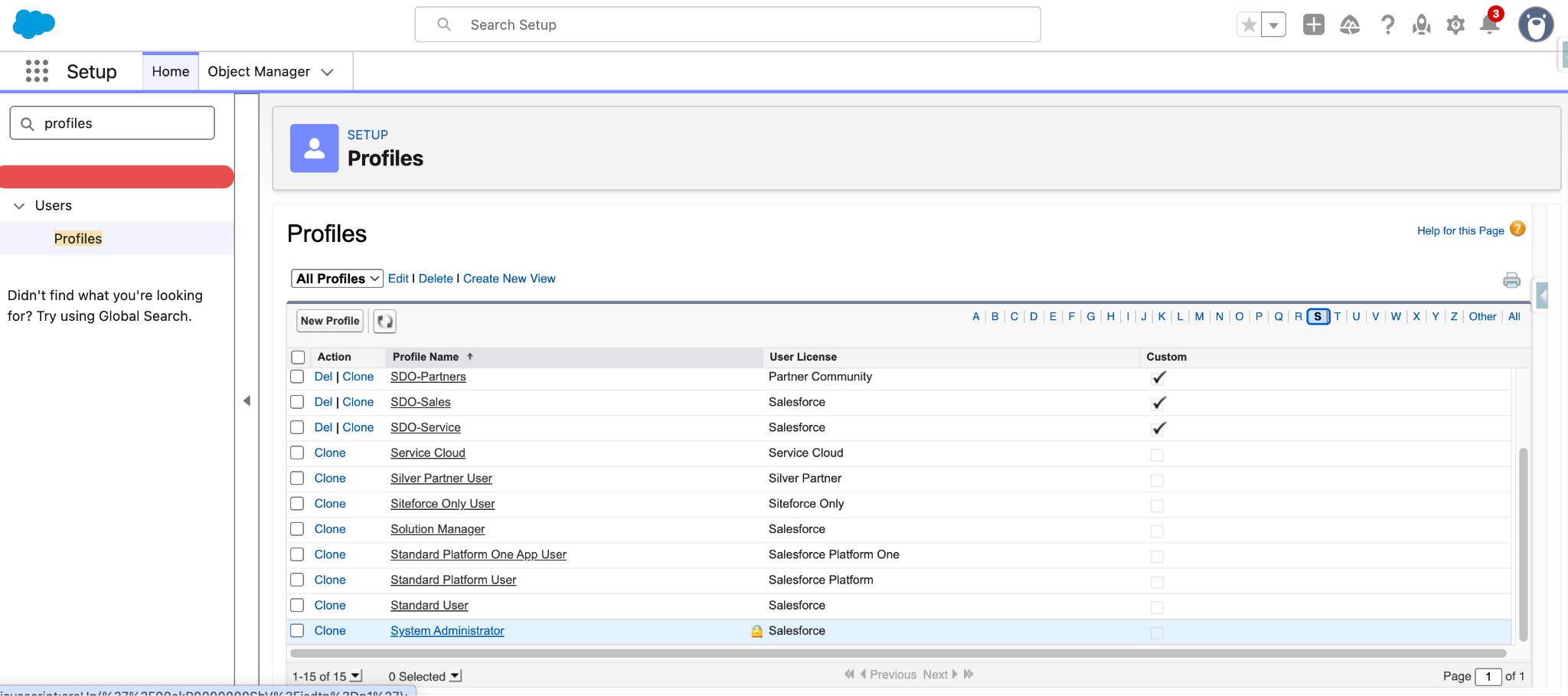
Task: Check the Standard User row checkbox
Action: coord(297,605)
